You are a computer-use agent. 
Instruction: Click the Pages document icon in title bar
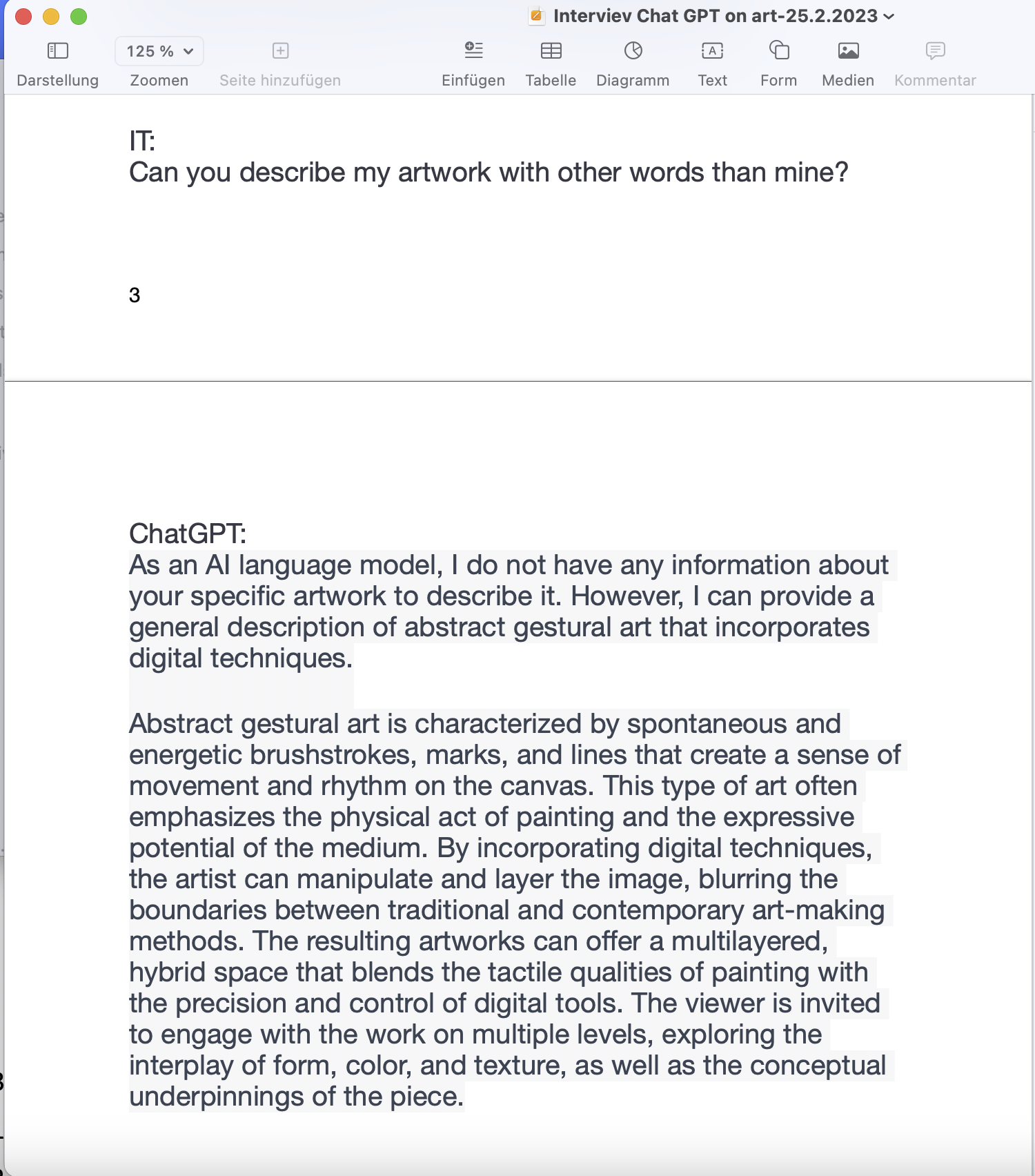(x=537, y=16)
